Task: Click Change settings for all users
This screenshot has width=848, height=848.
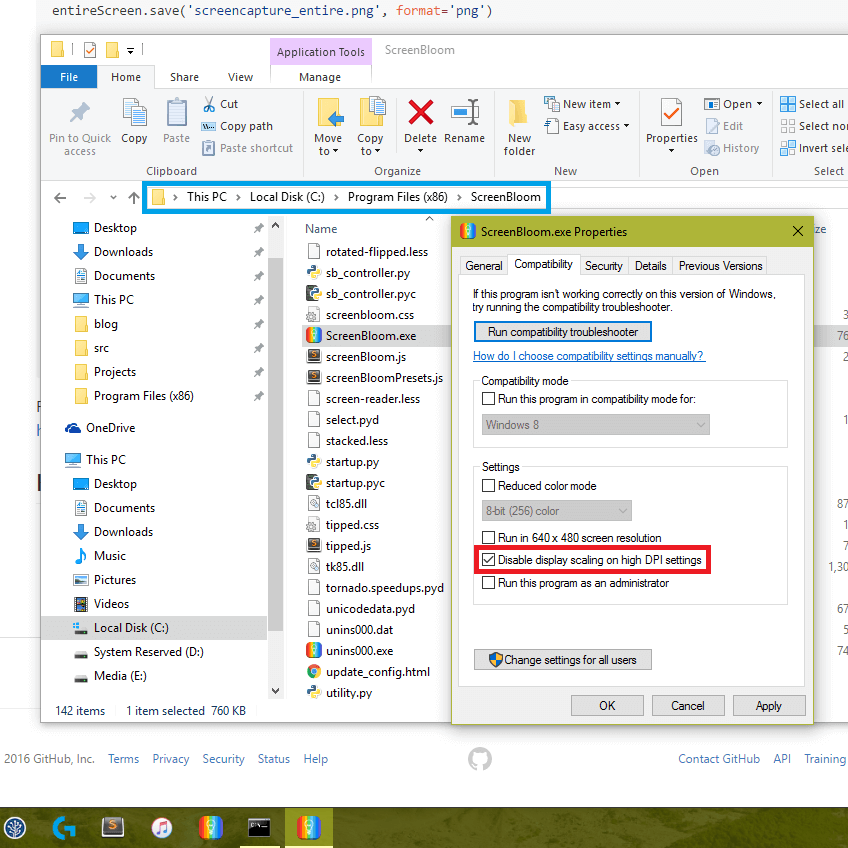Action: [x=562, y=660]
